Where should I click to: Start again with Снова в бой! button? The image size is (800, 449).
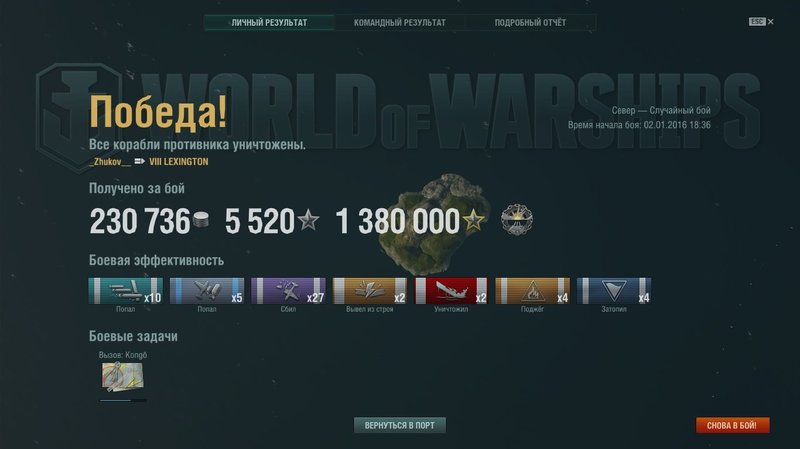[732, 425]
